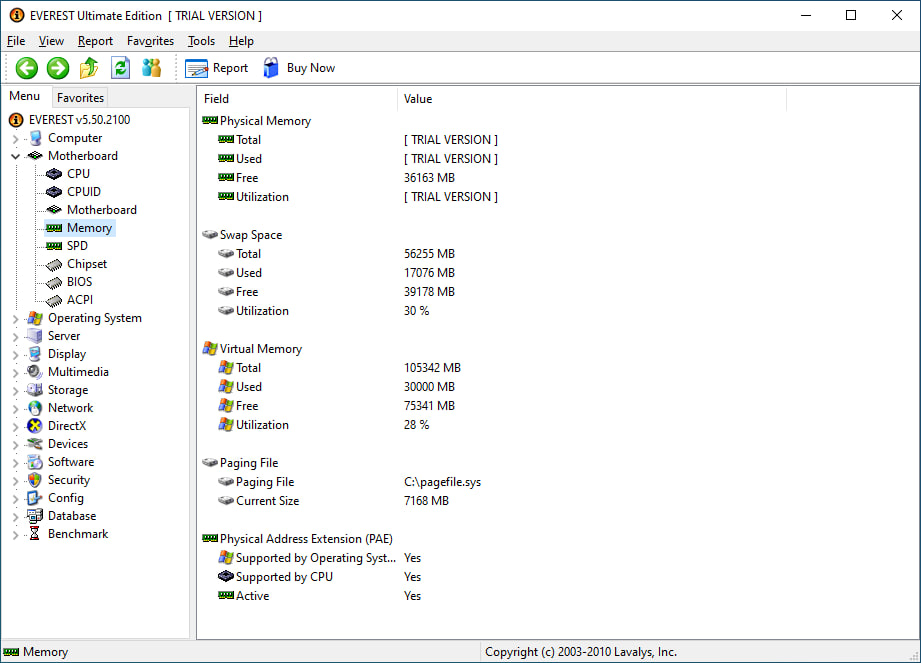Viewport: 921px width, 663px height.
Task: Open the Report menu
Action: tap(95, 41)
